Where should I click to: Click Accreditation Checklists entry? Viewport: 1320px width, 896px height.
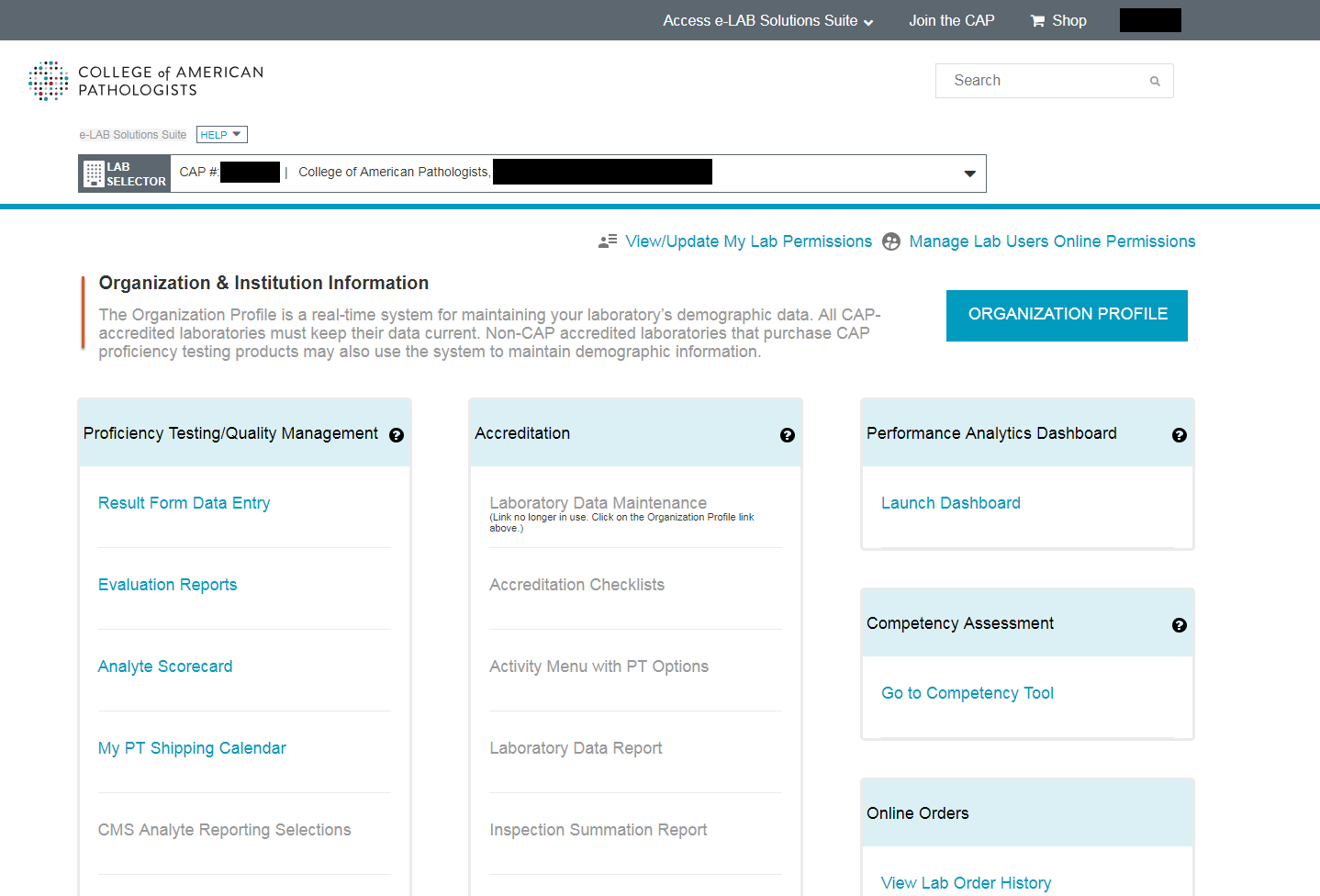(577, 585)
